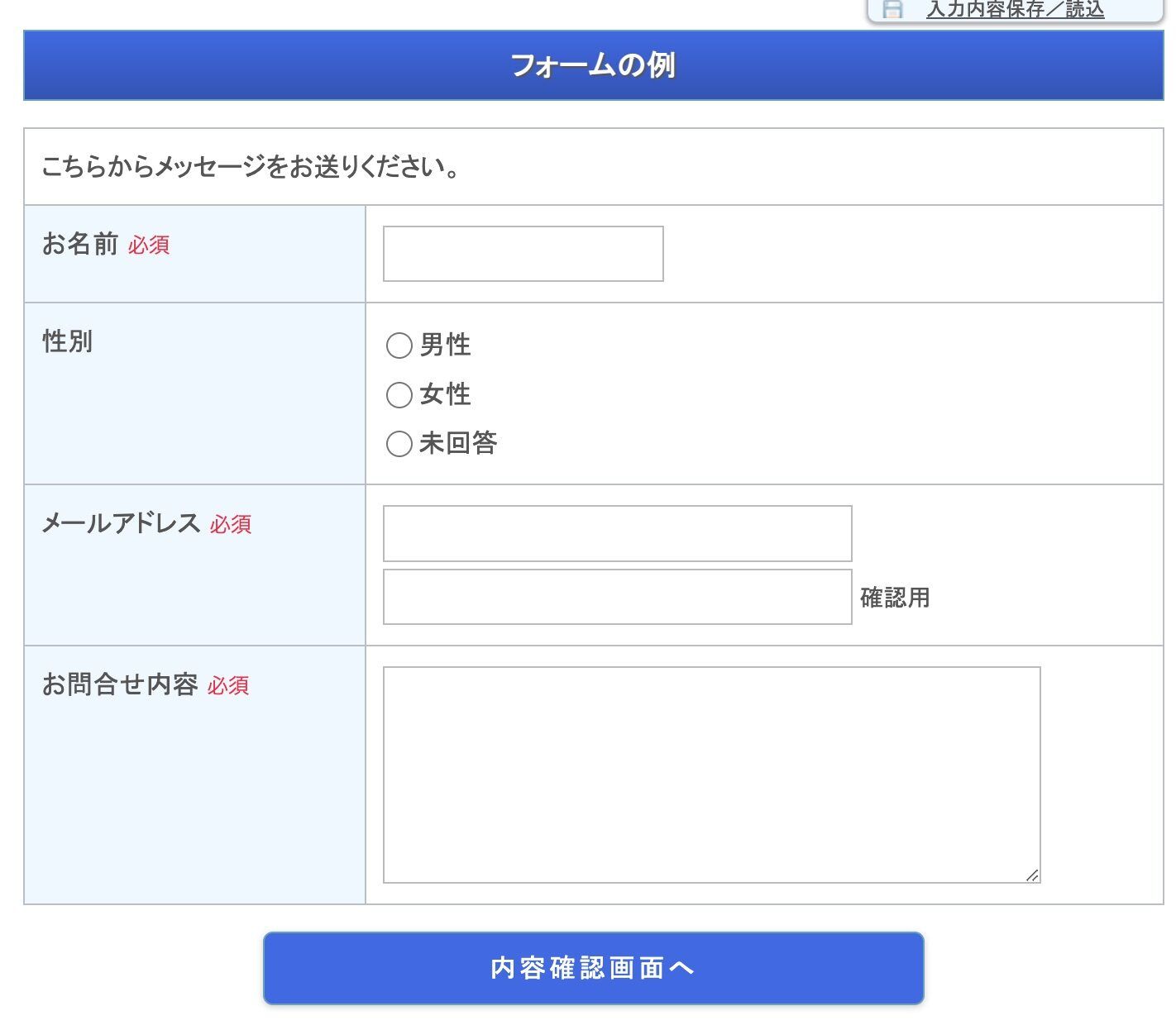Click the フォームの例 header banner

593,65
